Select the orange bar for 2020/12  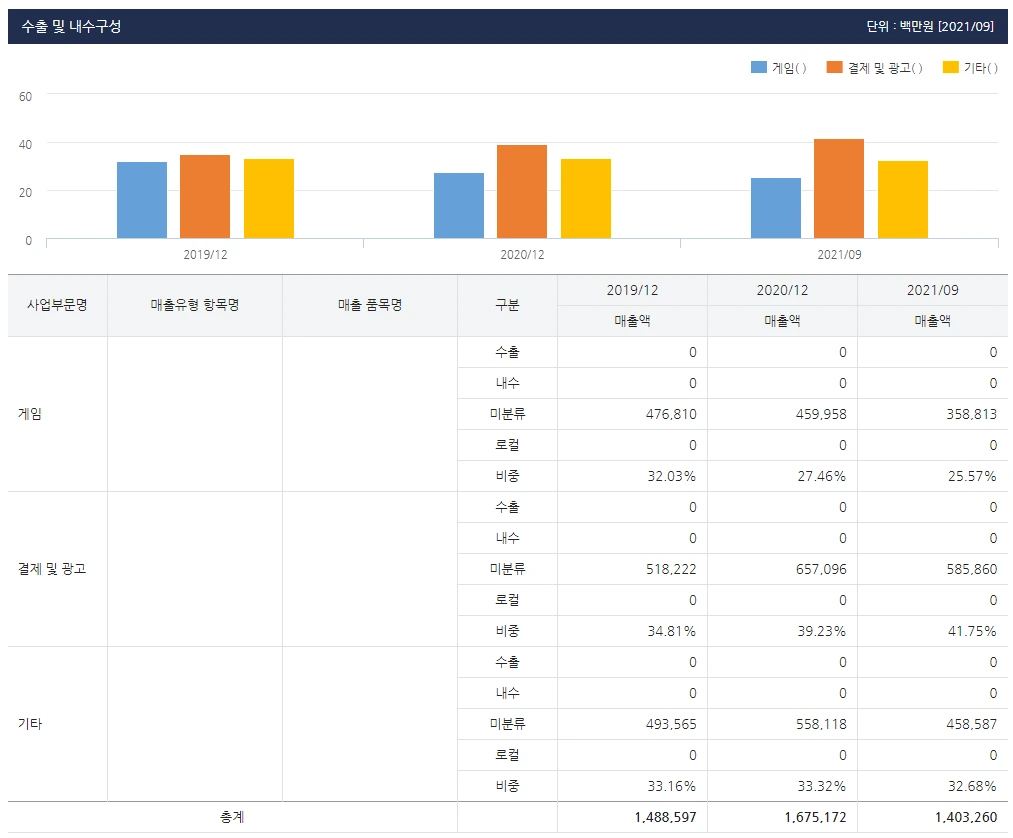click(x=522, y=192)
